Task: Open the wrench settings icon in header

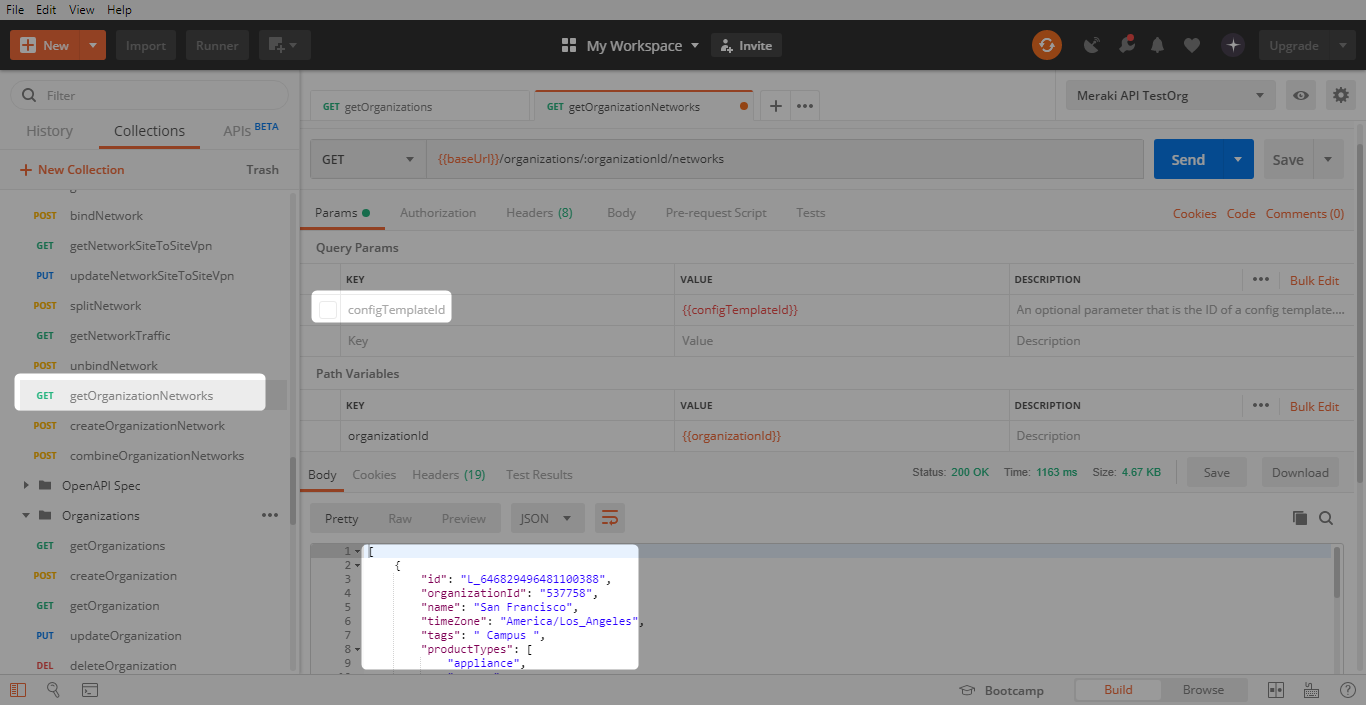Action: [1126, 45]
